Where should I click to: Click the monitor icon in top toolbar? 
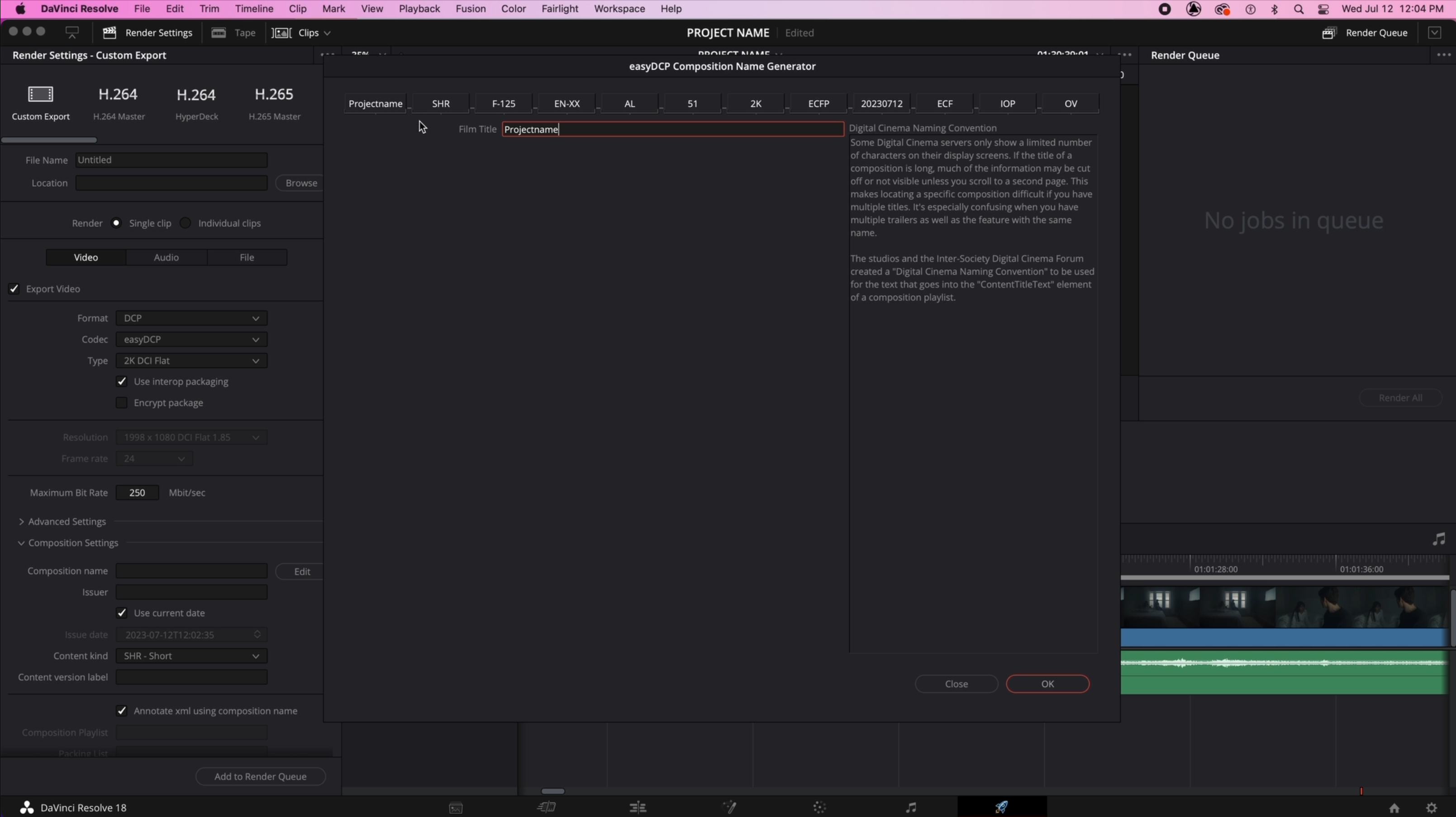72,33
